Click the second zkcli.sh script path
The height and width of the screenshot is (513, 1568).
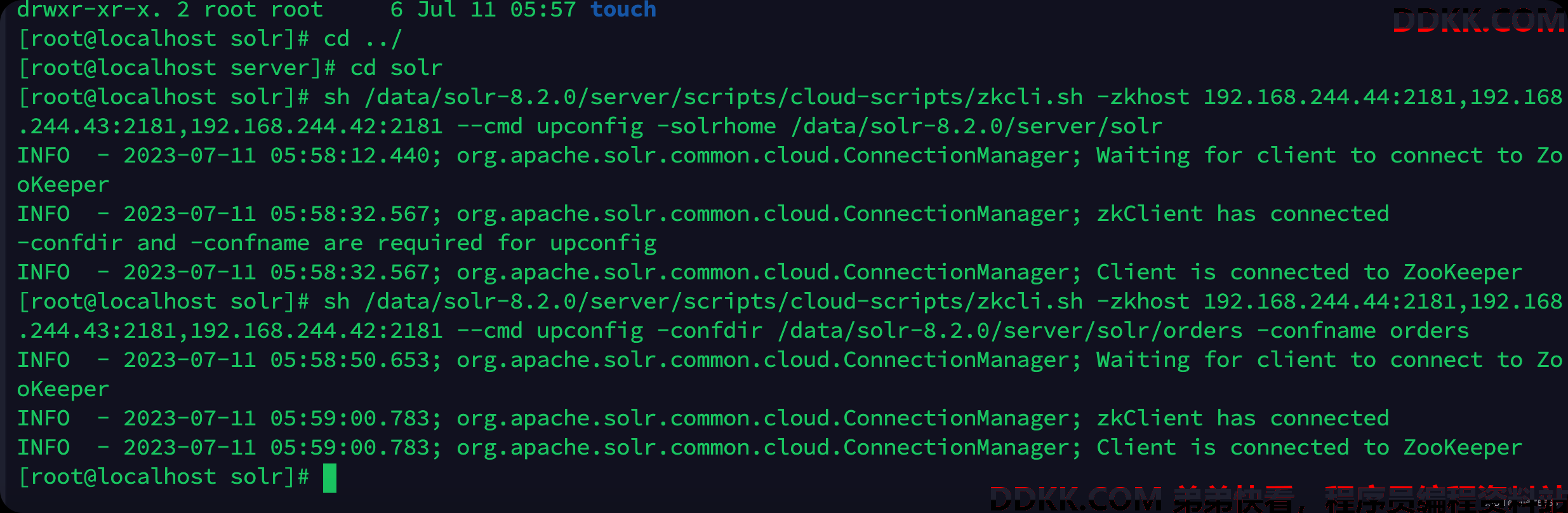(723, 302)
